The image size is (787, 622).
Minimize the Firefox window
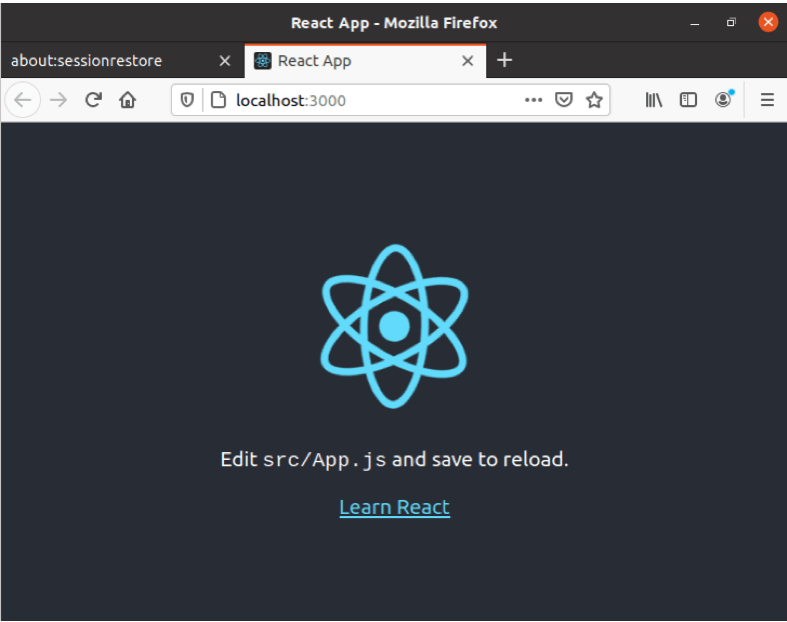pyautogui.click(x=695, y=23)
